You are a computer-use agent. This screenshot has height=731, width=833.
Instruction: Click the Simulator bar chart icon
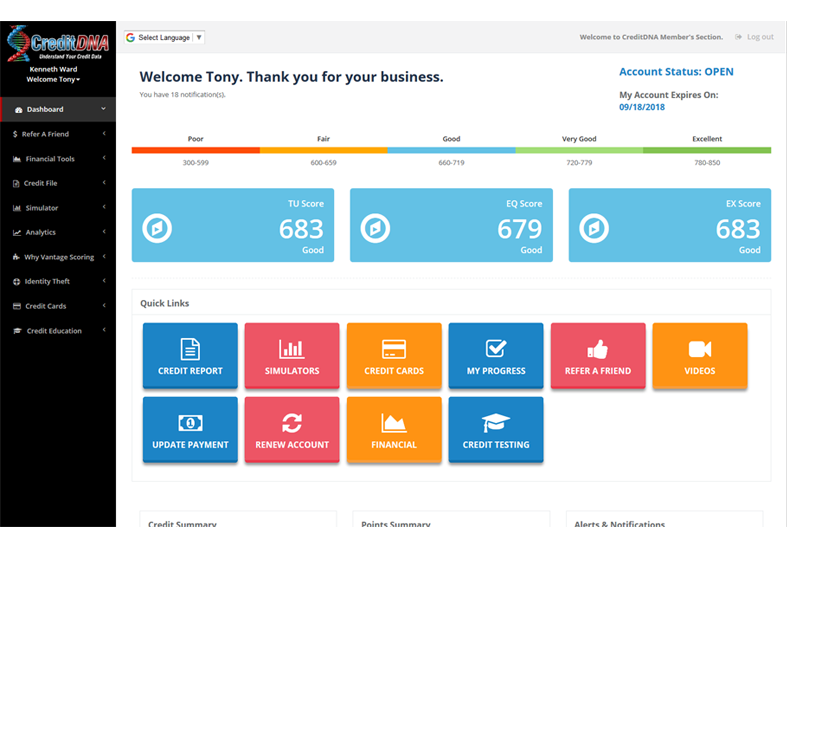click(x=17, y=208)
